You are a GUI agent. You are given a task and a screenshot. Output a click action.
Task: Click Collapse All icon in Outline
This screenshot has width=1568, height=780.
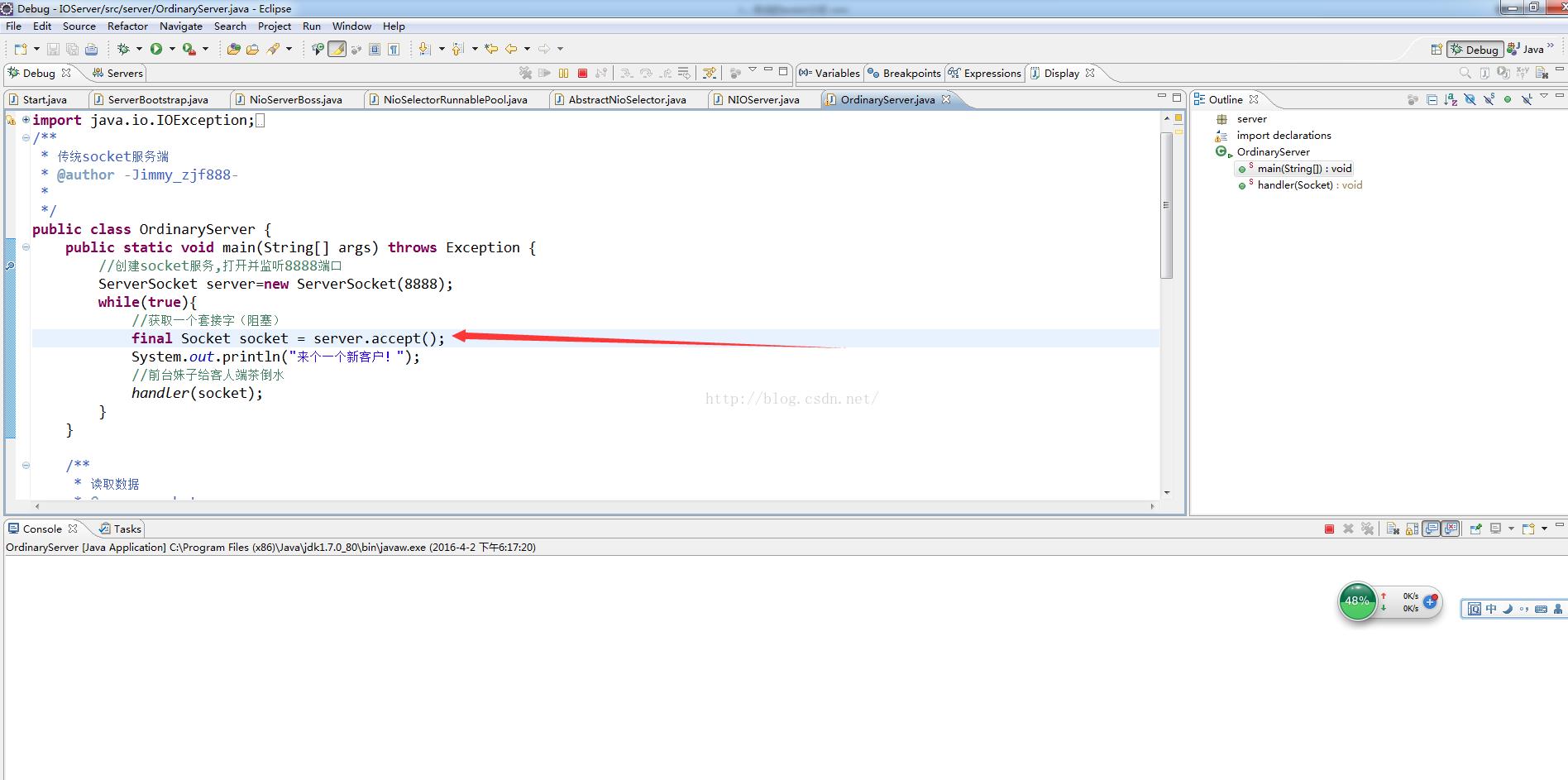(1432, 99)
